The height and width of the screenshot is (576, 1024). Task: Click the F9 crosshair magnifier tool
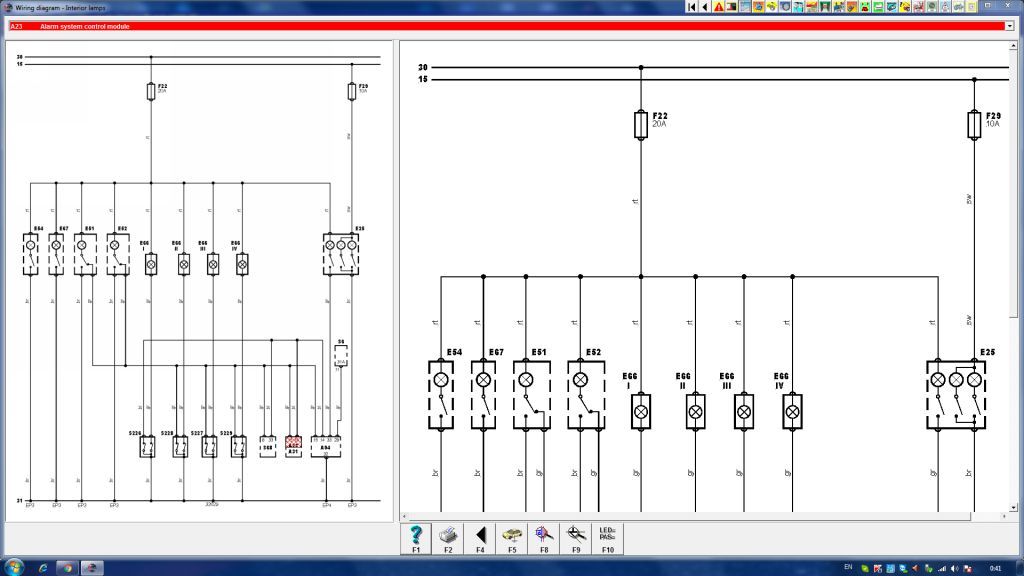pyautogui.click(x=576, y=539)
